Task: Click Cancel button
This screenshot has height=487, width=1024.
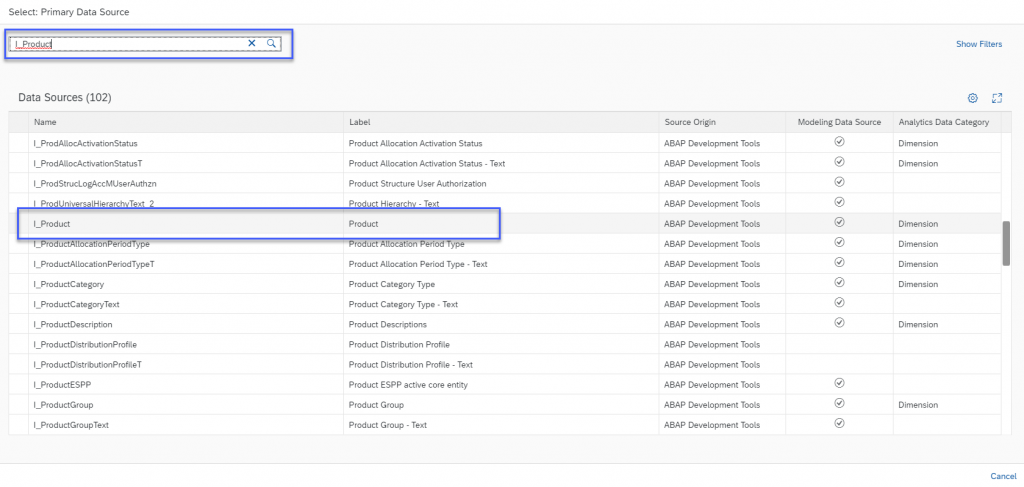Action: 1003,476
